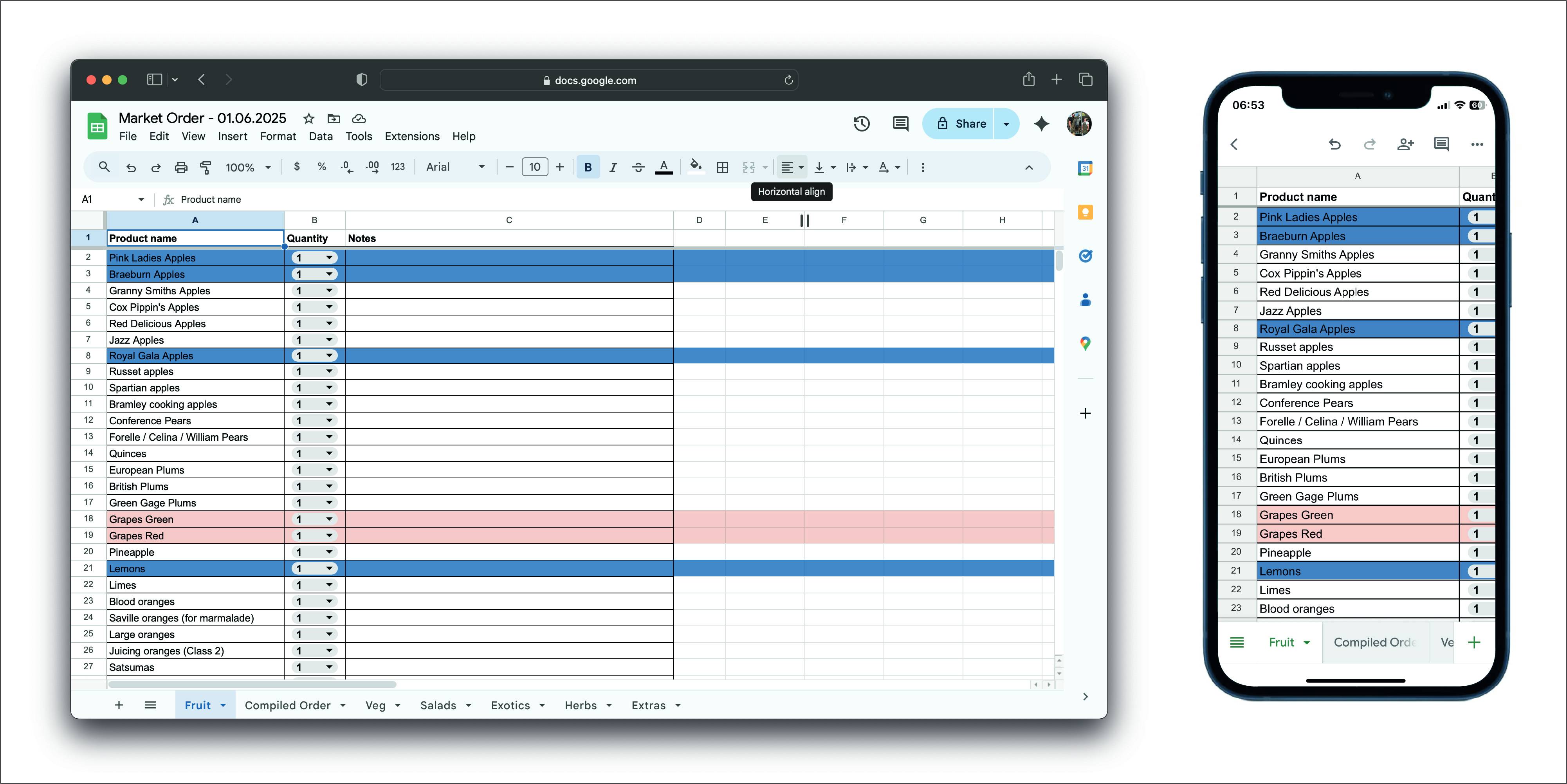Open the borders tool
Image resolution: width=1567 pixels, height=784 pixels.
coord(722,167)
